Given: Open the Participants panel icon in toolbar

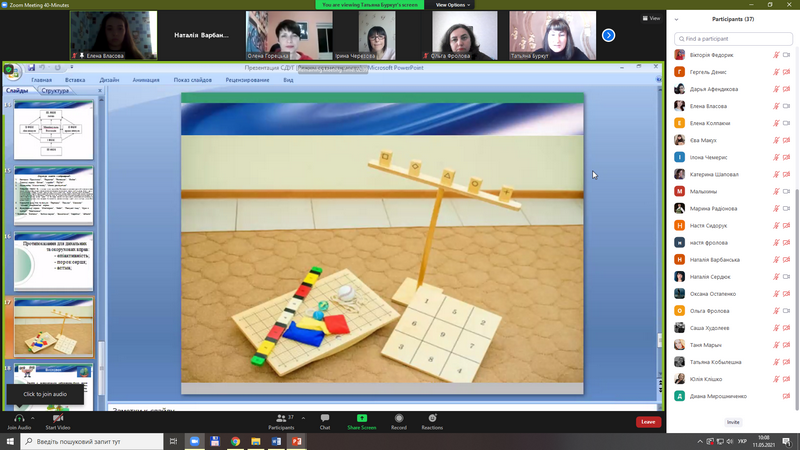Looking at the screenshot, I should (281, 418).
